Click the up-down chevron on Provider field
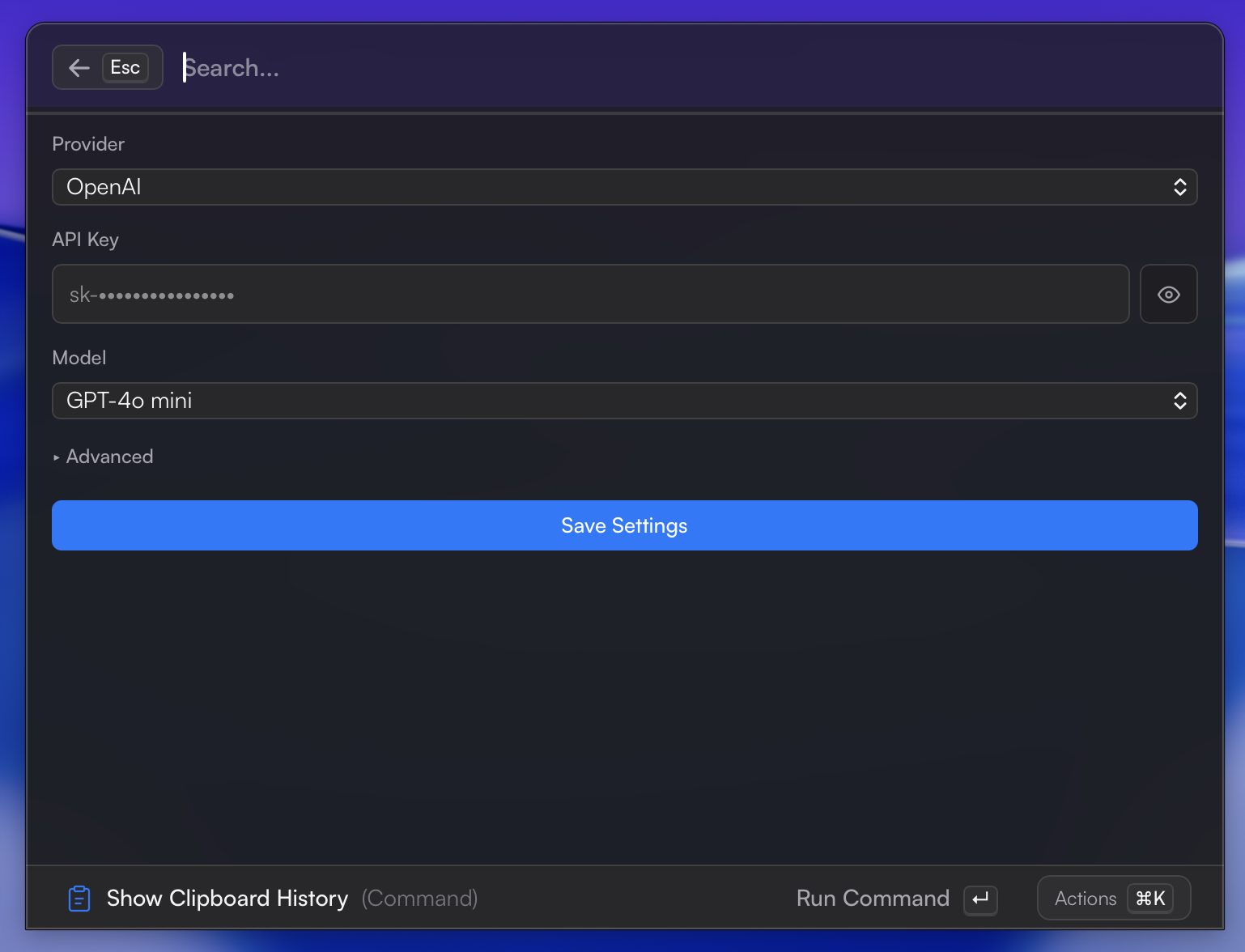 pos(1179,188)
